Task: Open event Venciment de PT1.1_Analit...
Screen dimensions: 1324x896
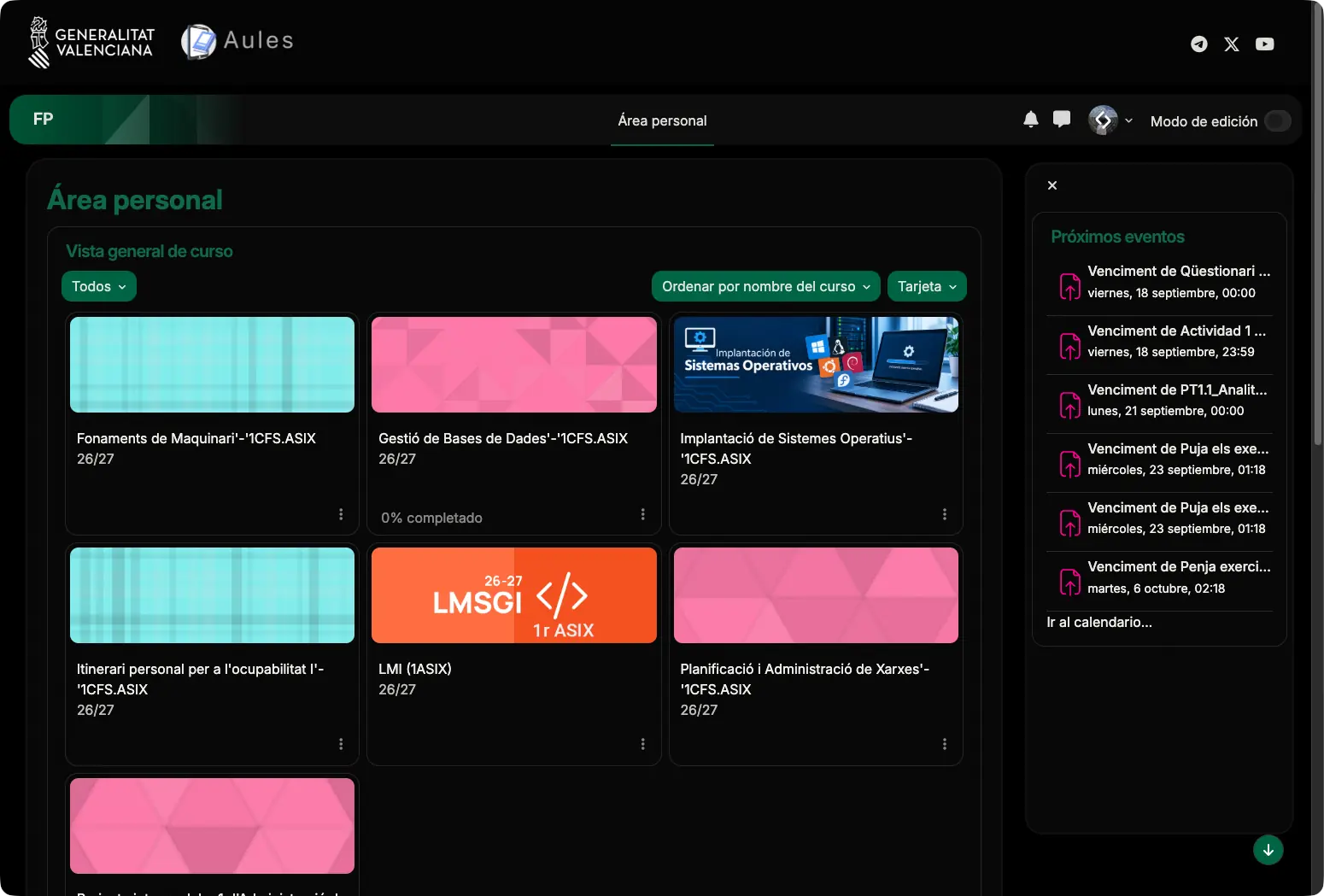Action: click(x=1177, y=389)
